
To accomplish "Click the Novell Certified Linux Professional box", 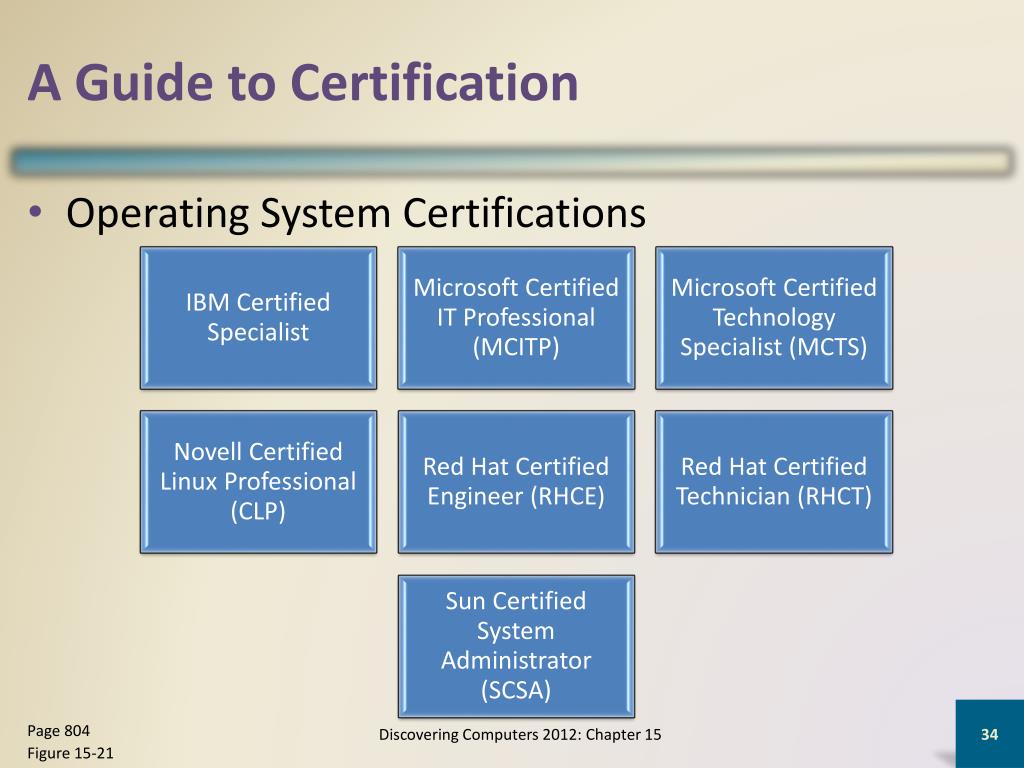I will (258, 481).
